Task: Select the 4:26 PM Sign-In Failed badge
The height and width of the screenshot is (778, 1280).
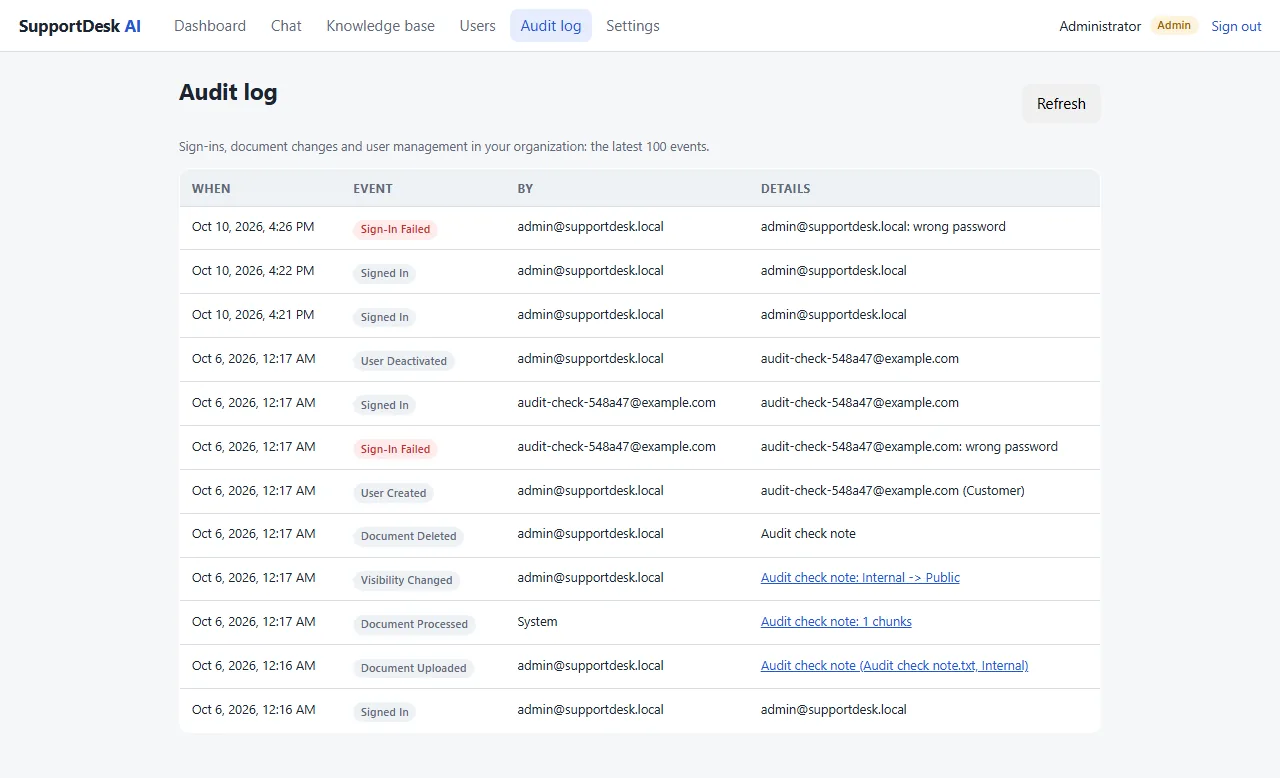Action: click(395, 229)
